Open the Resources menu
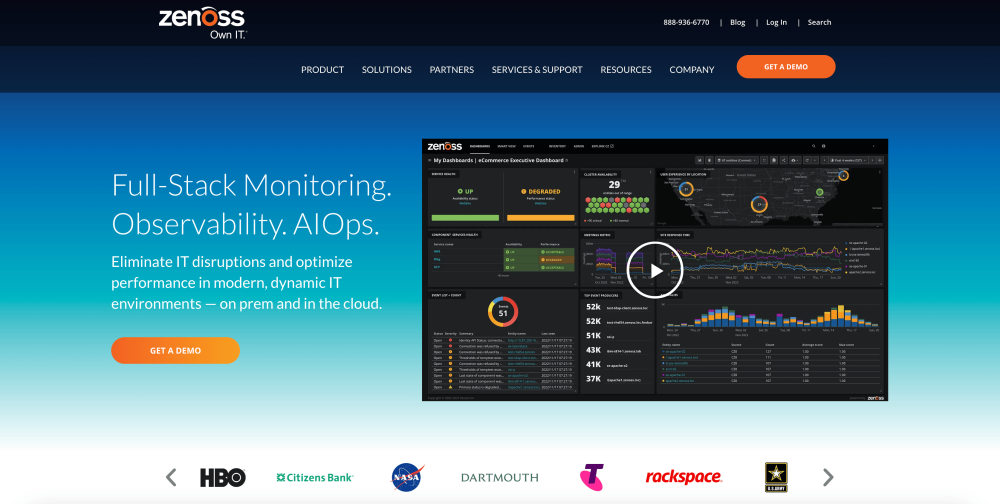This screenshot has width=1000, height=504. [625, 70]
